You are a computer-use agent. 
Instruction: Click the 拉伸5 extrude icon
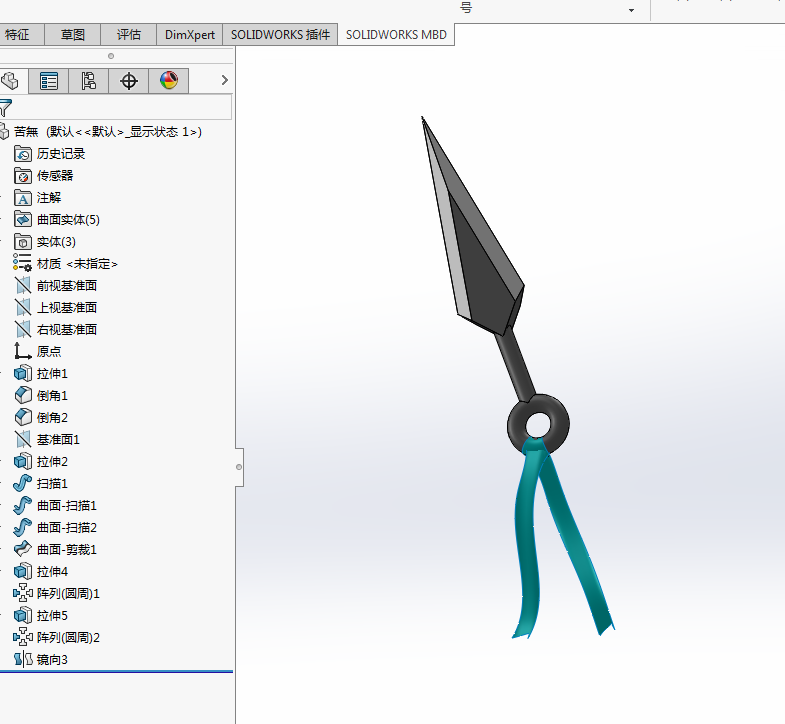coord(23,615)
